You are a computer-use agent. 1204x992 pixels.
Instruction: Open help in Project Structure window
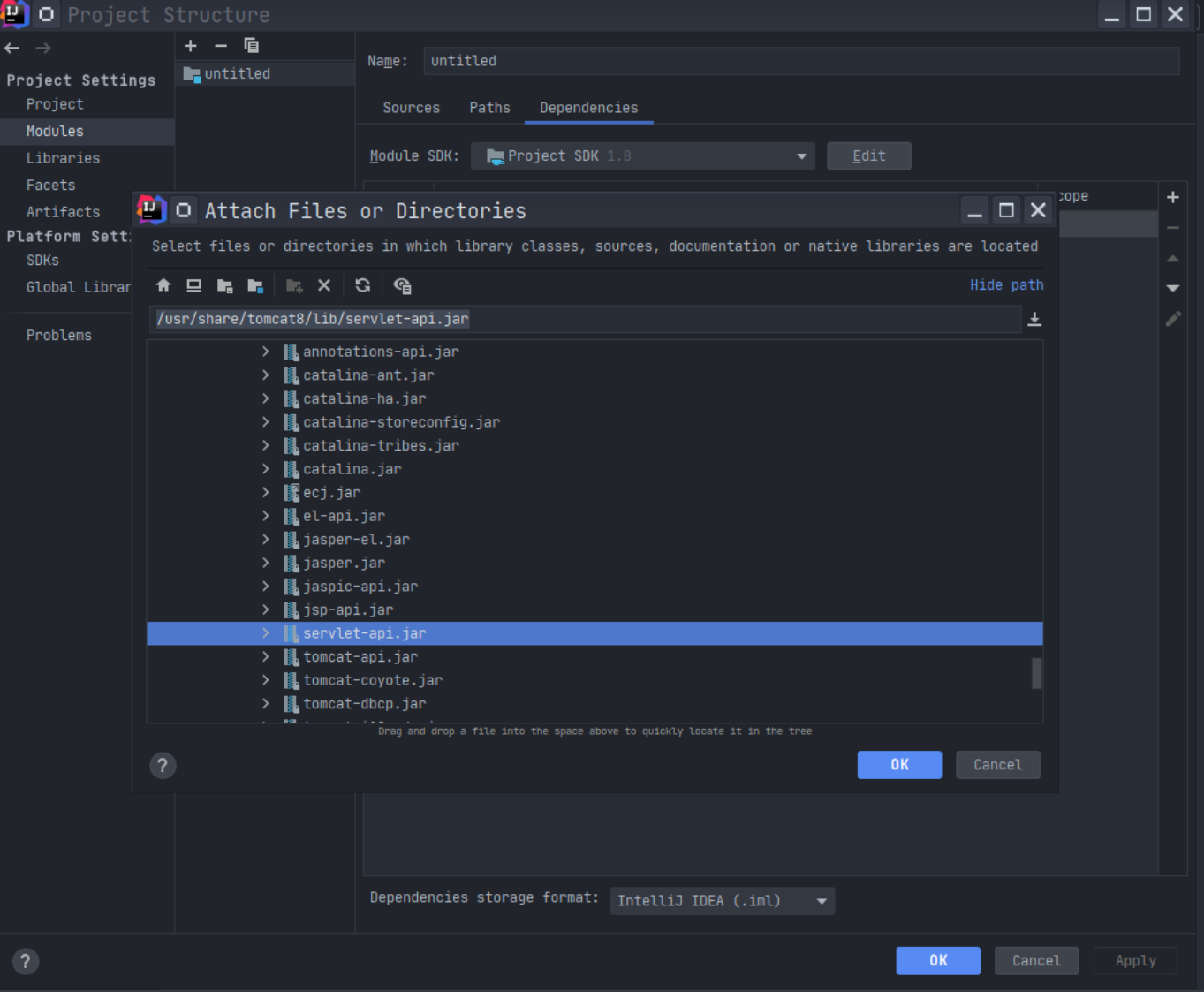point(26,961)
